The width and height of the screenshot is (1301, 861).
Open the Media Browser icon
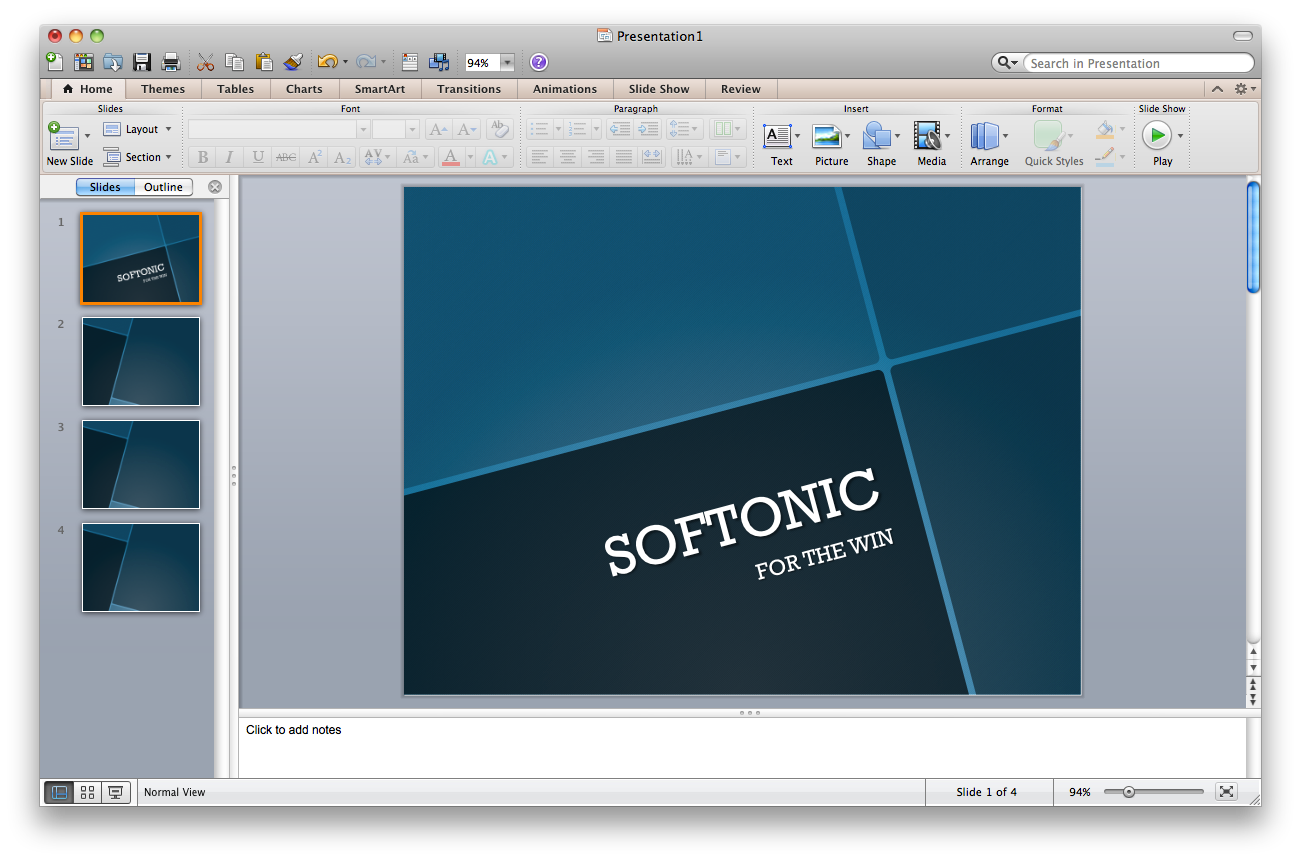pyautogui.click(x=439, y=62)
